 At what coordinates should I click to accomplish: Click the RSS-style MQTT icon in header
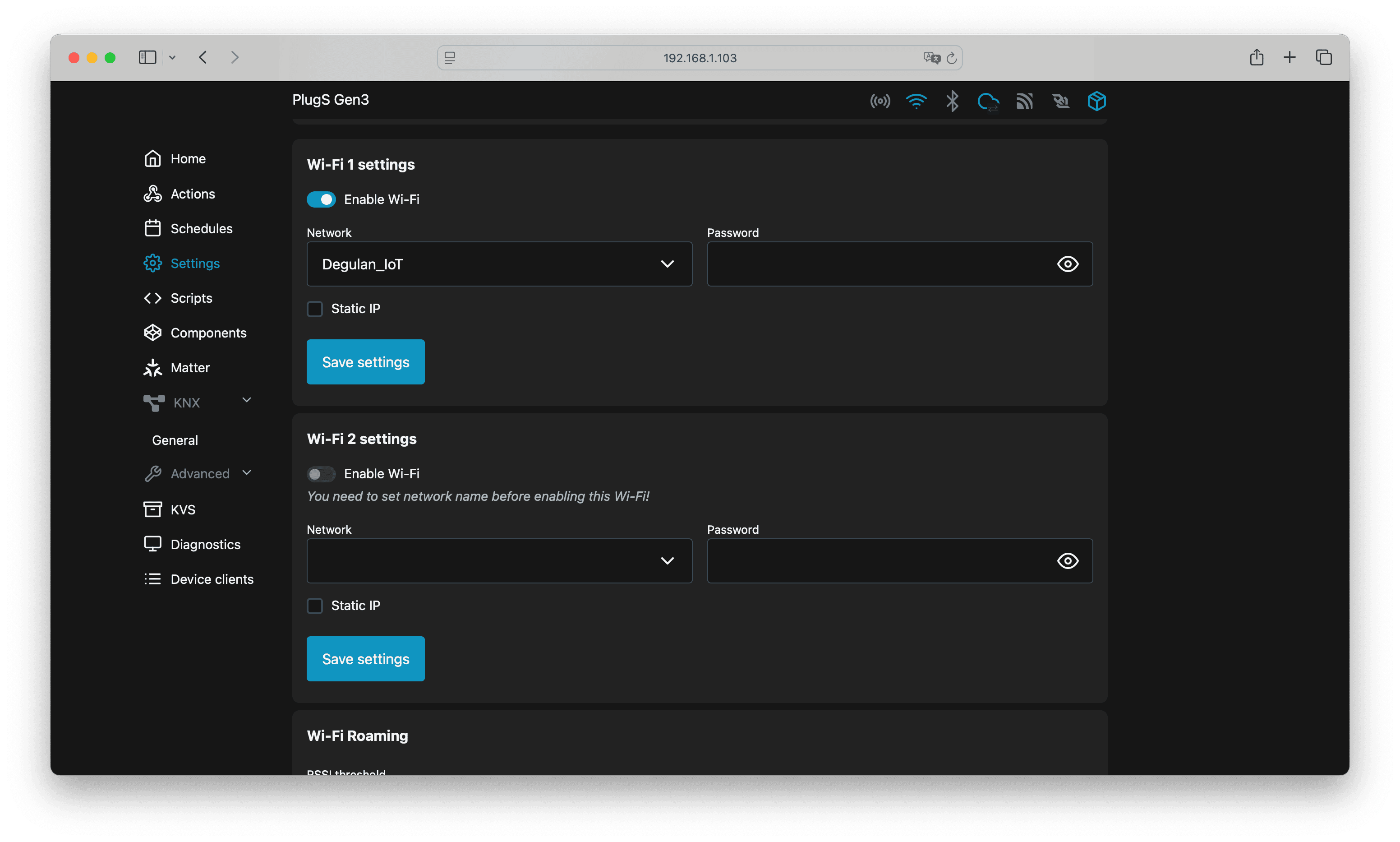pyautogui.click(x=1024, y=102)
